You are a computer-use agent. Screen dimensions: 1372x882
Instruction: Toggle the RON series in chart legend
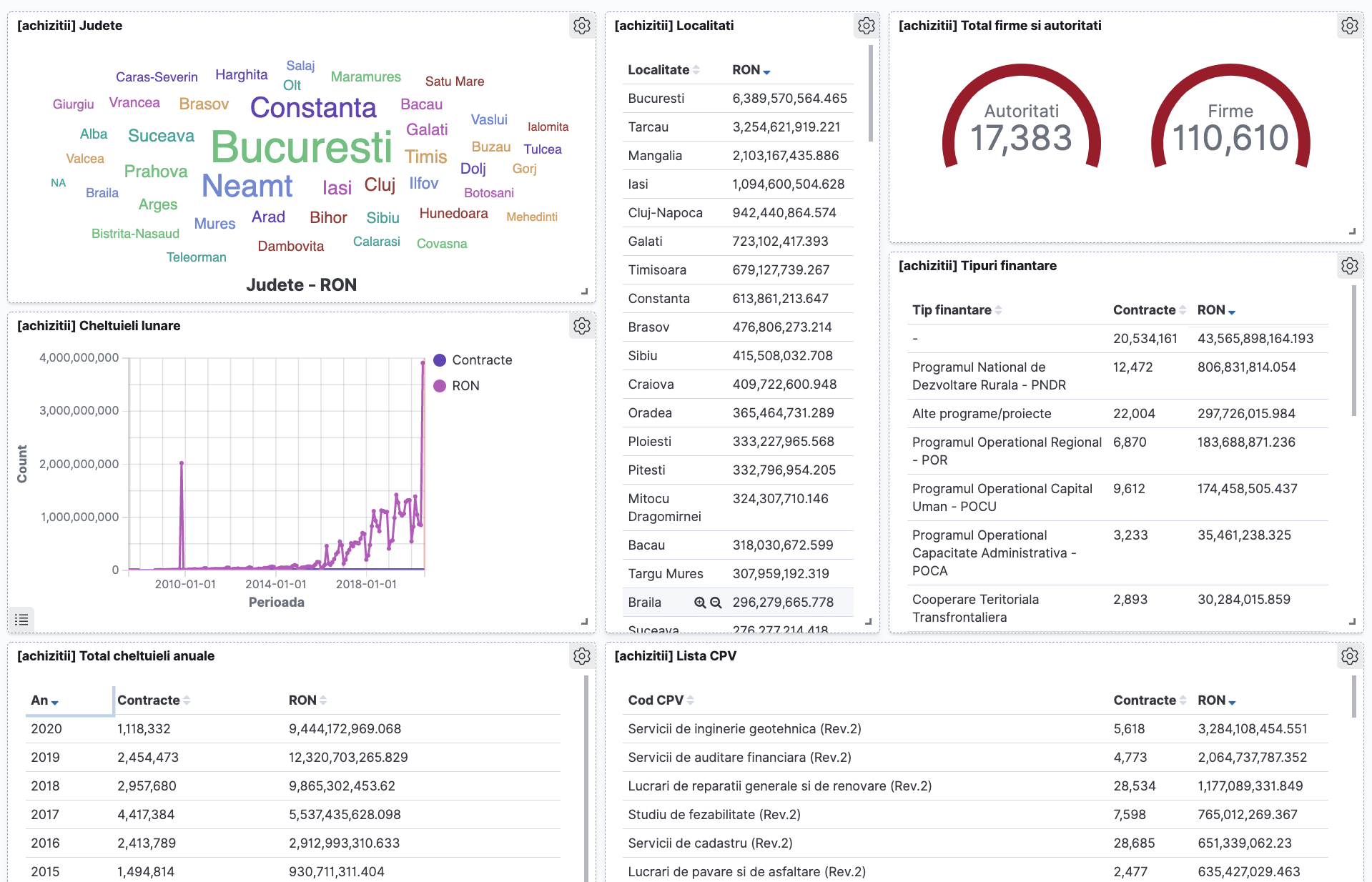457,386
